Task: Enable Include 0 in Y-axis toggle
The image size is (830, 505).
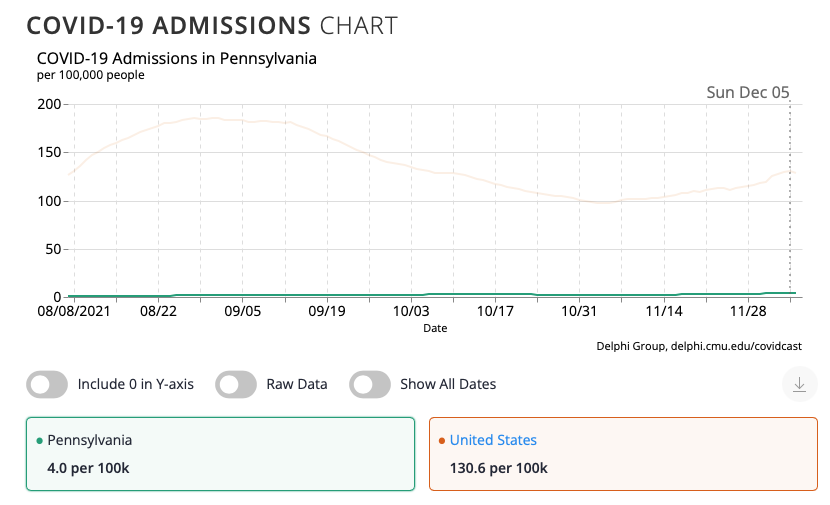Action: [47, 384]
